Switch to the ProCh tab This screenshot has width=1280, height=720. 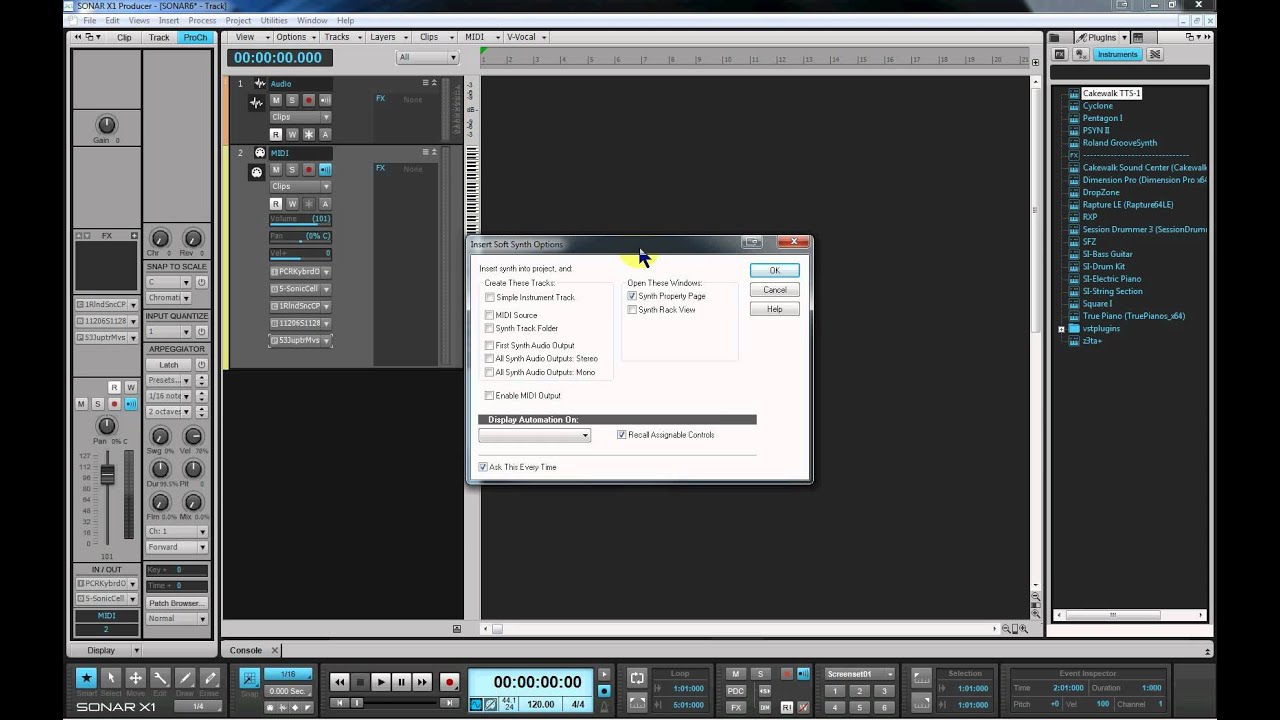[195, 37]
